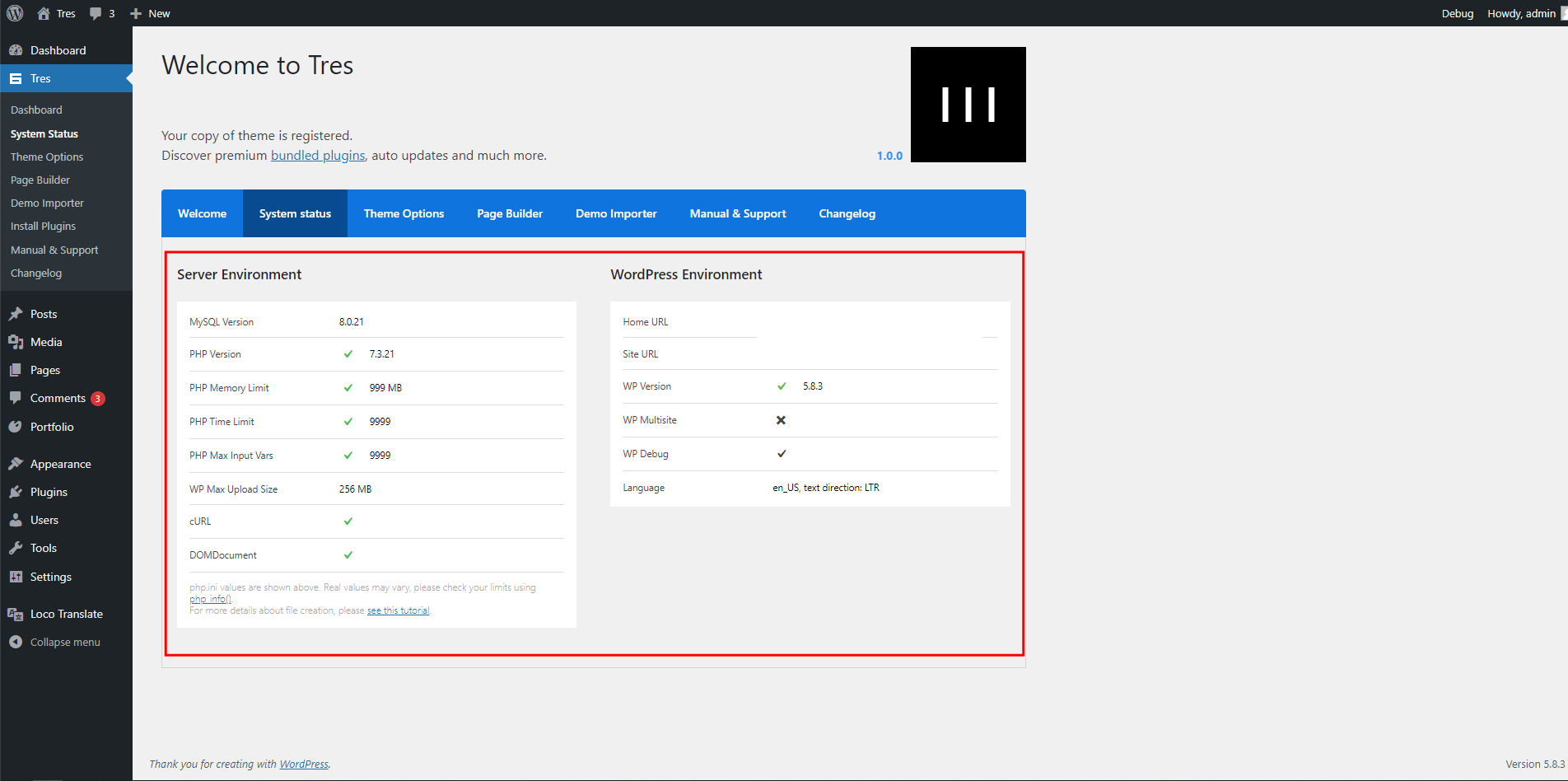Click the checkmark for WP Debug
This screenshot has height=781, width=1568.
click(x=782, y=454)
